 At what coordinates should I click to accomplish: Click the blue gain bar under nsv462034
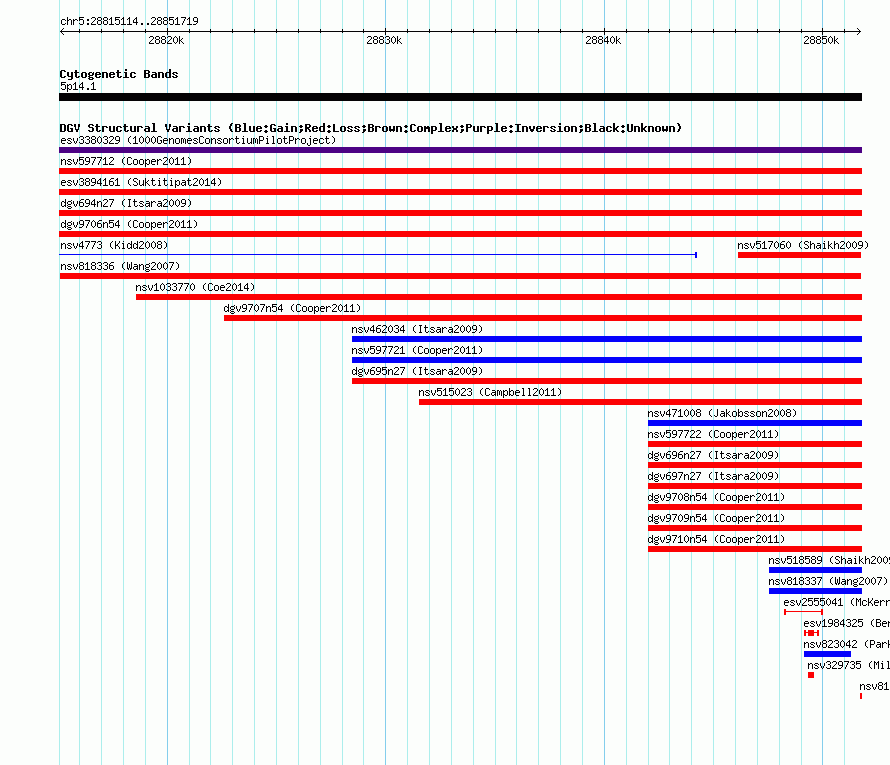607,339
